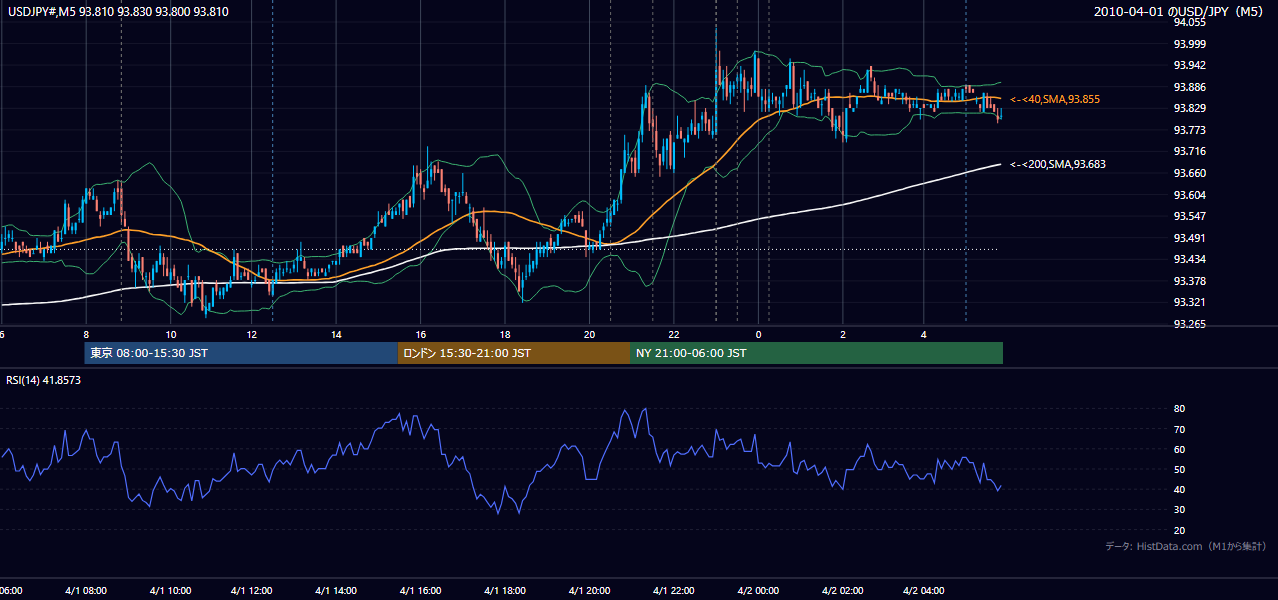Click price scale value 93.829
The image size is (1278, 600).
pyautogui.click(x=1190, y=108)
